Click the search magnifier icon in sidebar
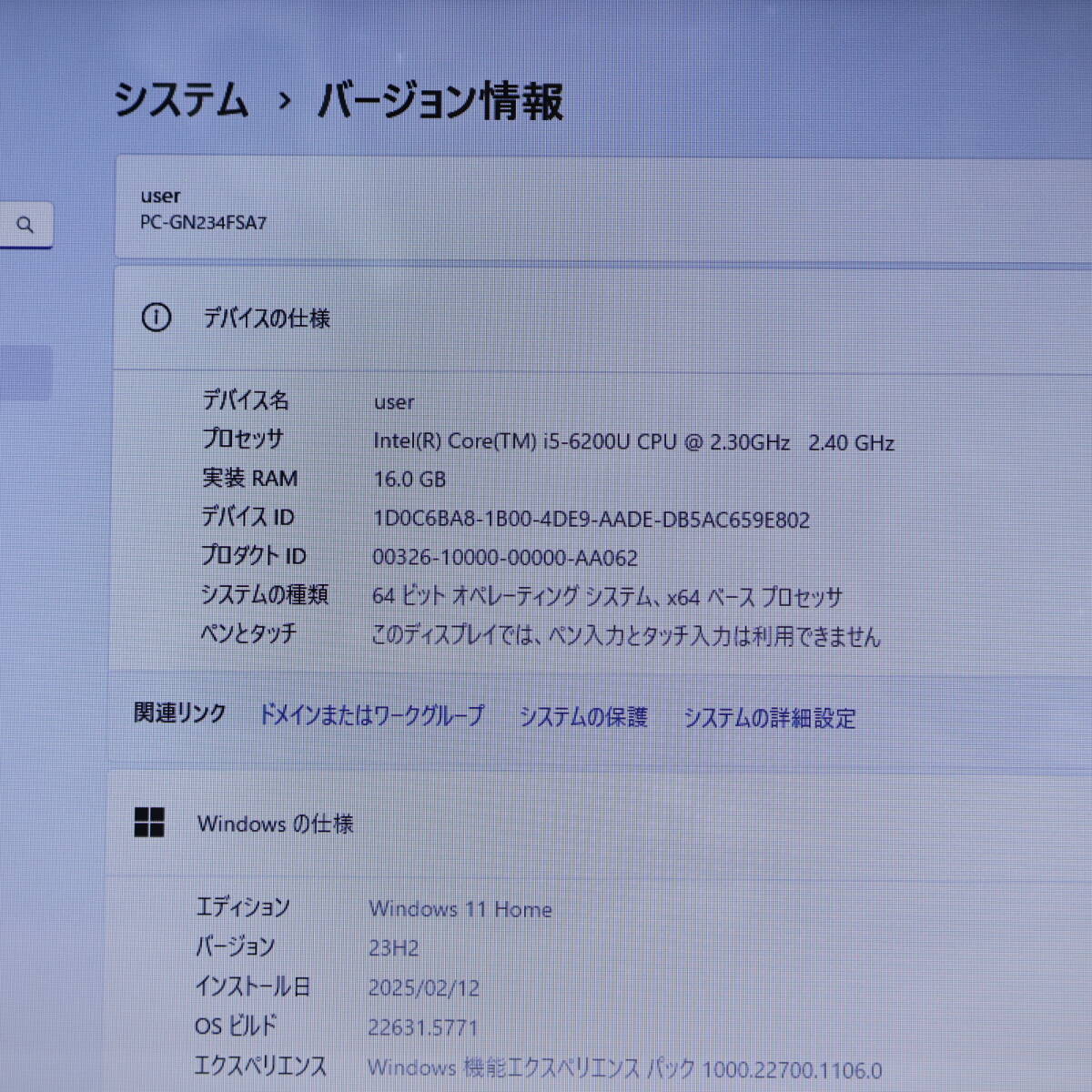Viewport: 1092px width, 1092px height. [x=25, y=224]
